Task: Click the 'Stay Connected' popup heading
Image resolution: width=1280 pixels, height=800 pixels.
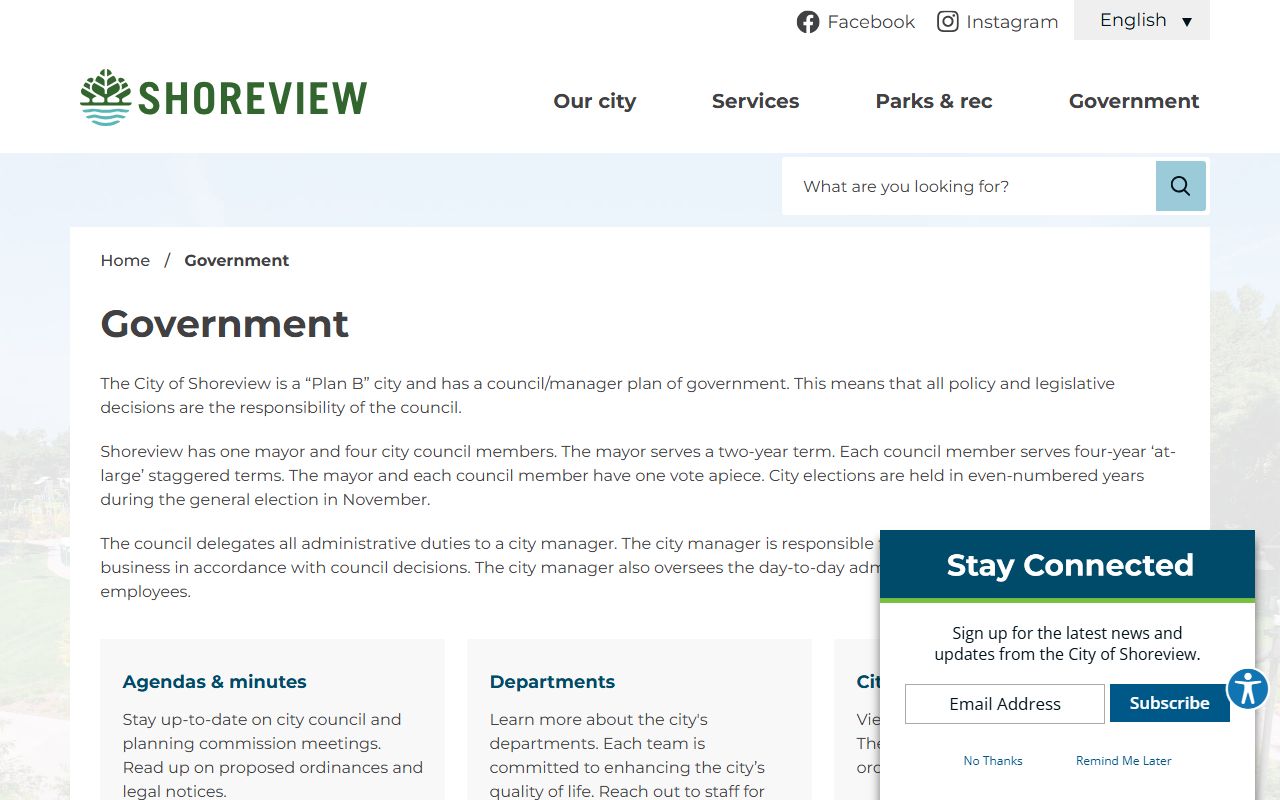Action: click(x=1070, y=565)
